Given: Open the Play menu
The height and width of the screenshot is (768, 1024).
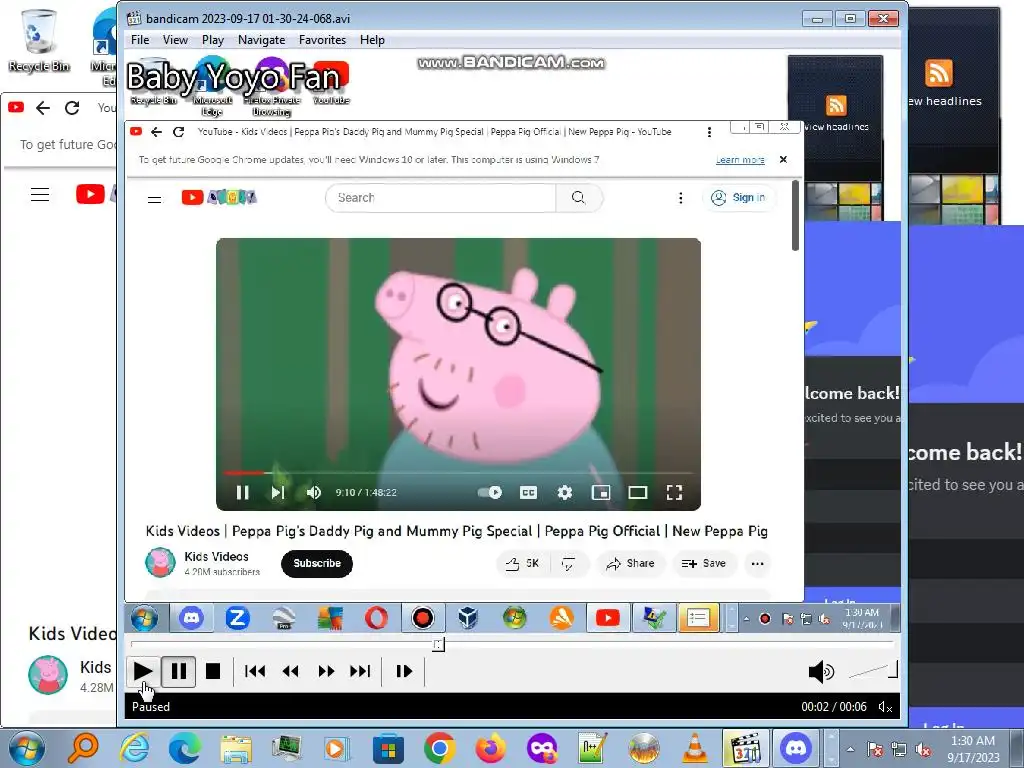Looking at the screenshot, I should [213, 40].
